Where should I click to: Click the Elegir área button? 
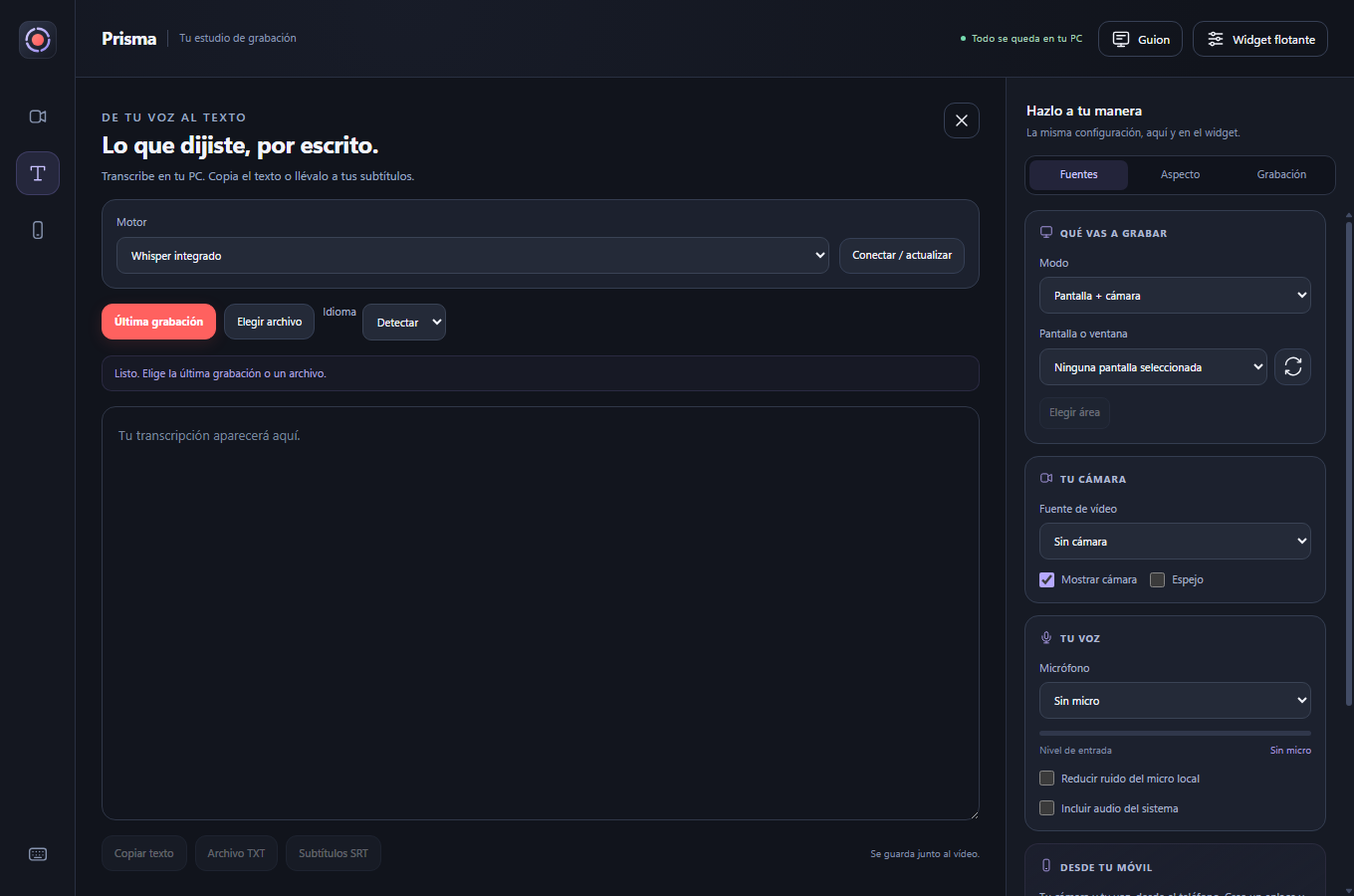pos(1074,412)
